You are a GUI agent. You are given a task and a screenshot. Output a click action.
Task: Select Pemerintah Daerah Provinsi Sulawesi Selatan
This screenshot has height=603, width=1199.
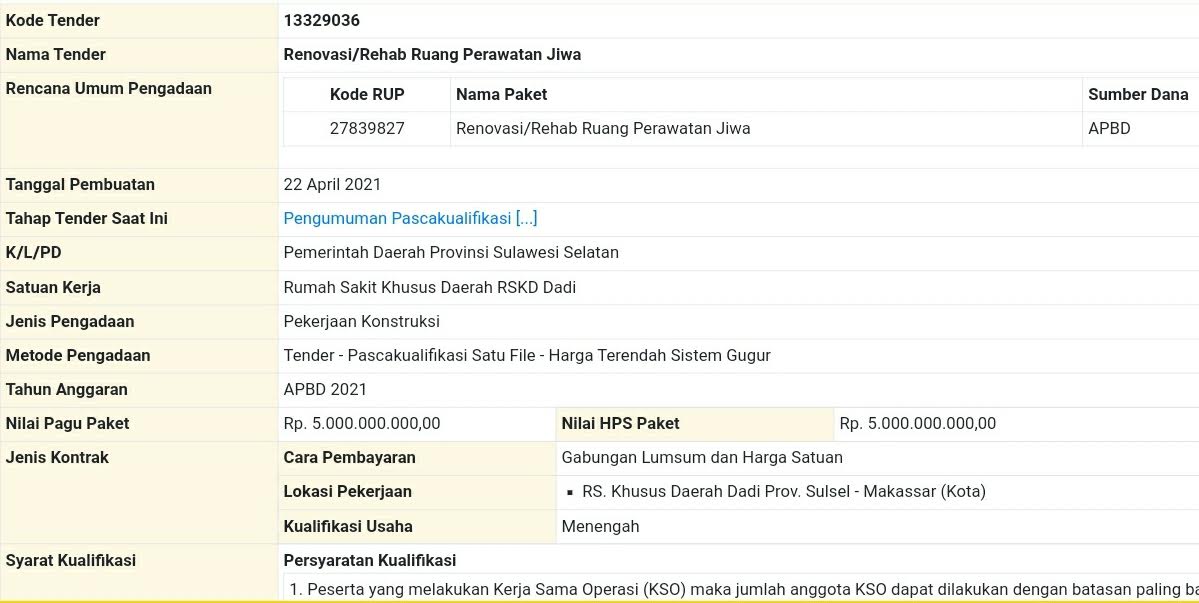pyautogui.click(x=452, y=252)
